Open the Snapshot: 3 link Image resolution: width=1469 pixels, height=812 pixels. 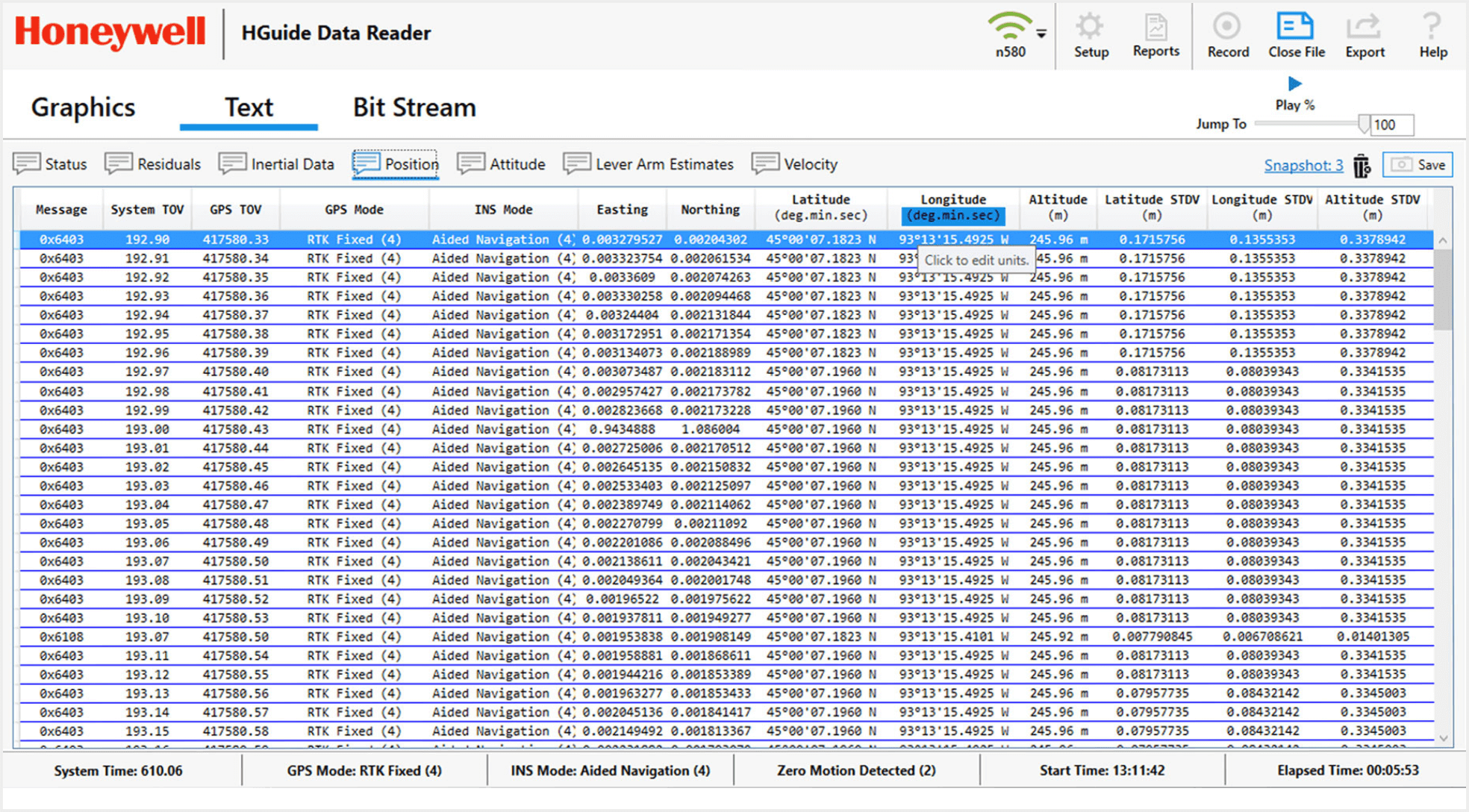click(x=1303, y=165)
